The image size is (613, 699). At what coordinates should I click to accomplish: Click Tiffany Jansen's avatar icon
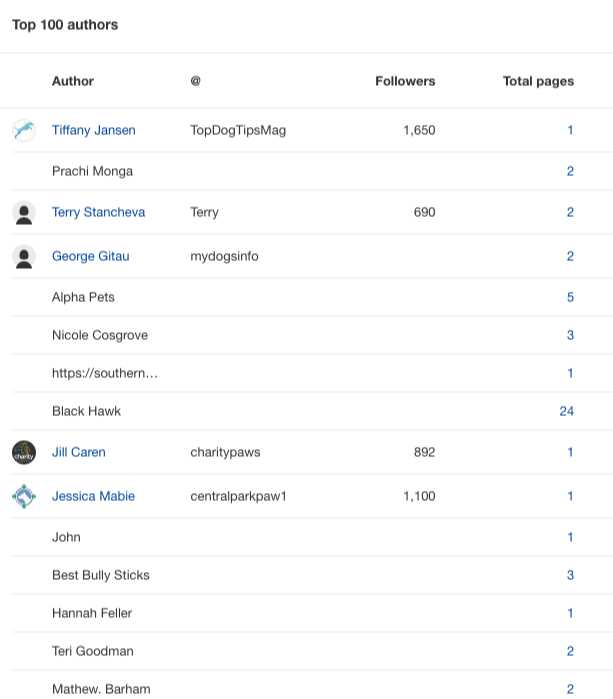click(24, 130)
